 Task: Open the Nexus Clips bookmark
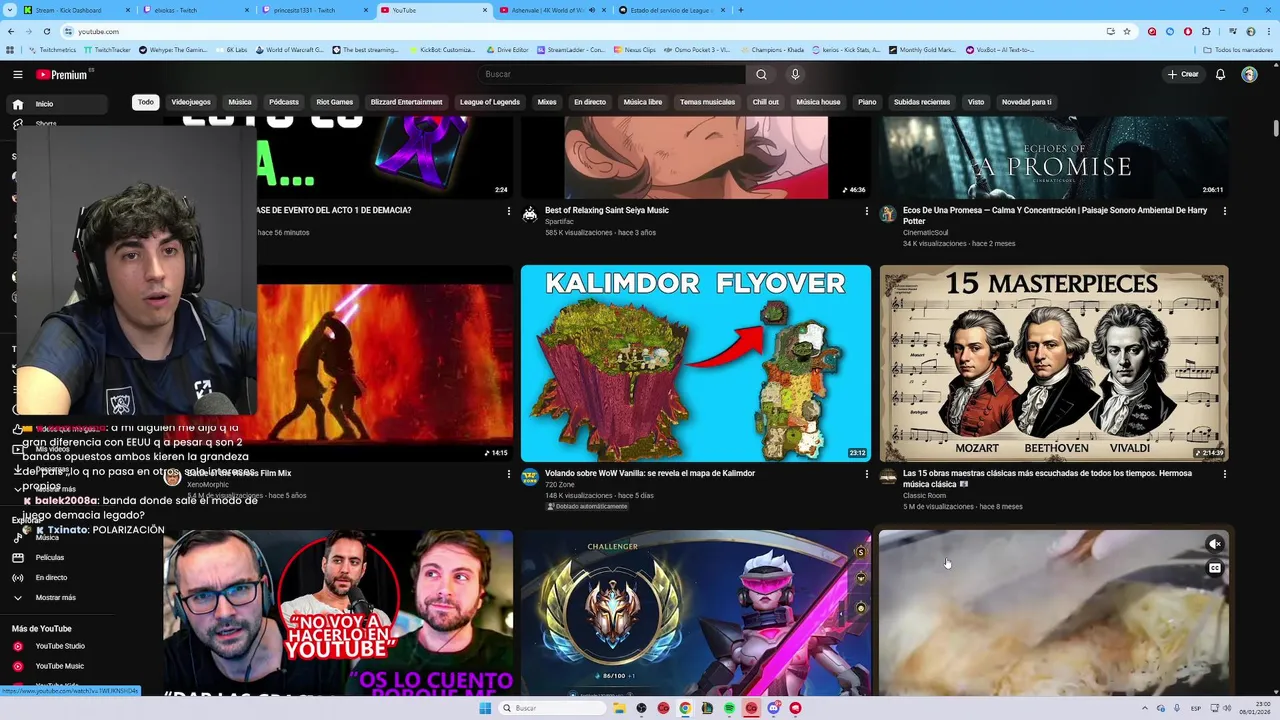point(635,49)
